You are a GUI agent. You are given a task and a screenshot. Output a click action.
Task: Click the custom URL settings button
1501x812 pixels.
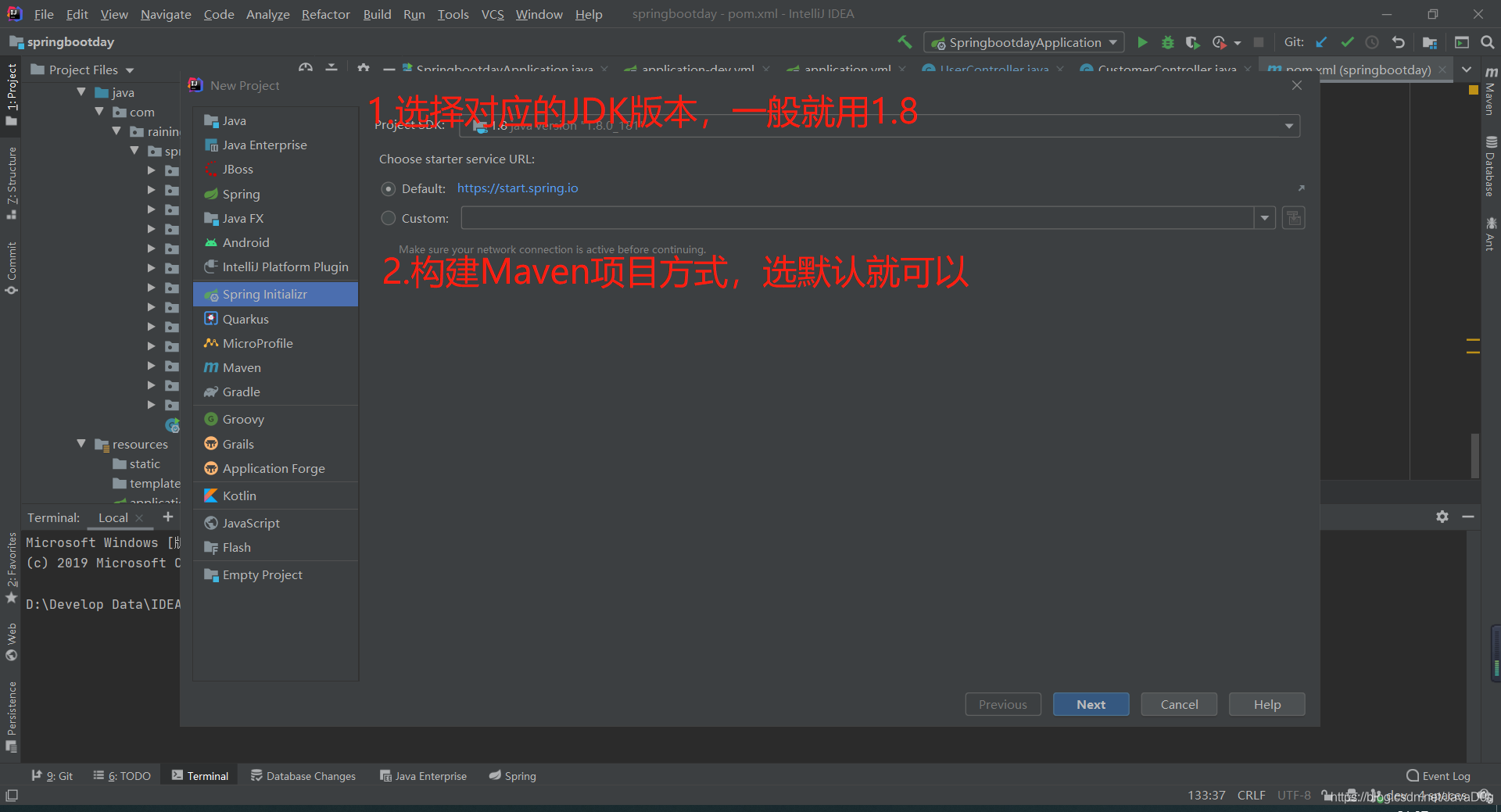[x=1294, y=218]
